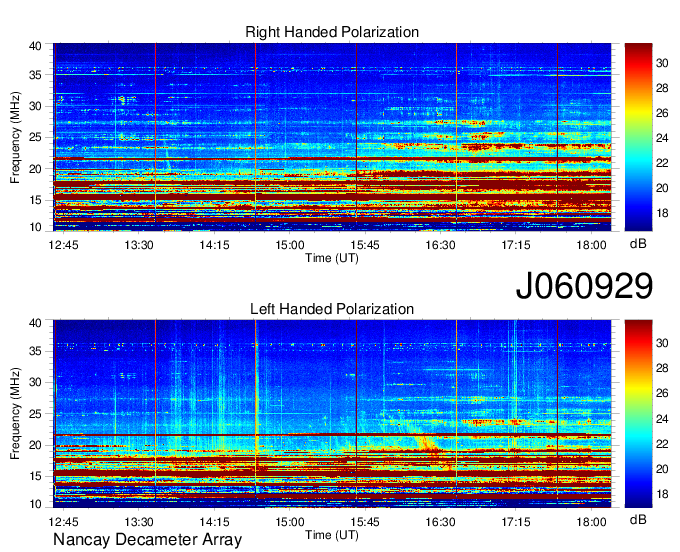Click the bottom plot 'Frequency (MHz)' axis label

[15, 414]
